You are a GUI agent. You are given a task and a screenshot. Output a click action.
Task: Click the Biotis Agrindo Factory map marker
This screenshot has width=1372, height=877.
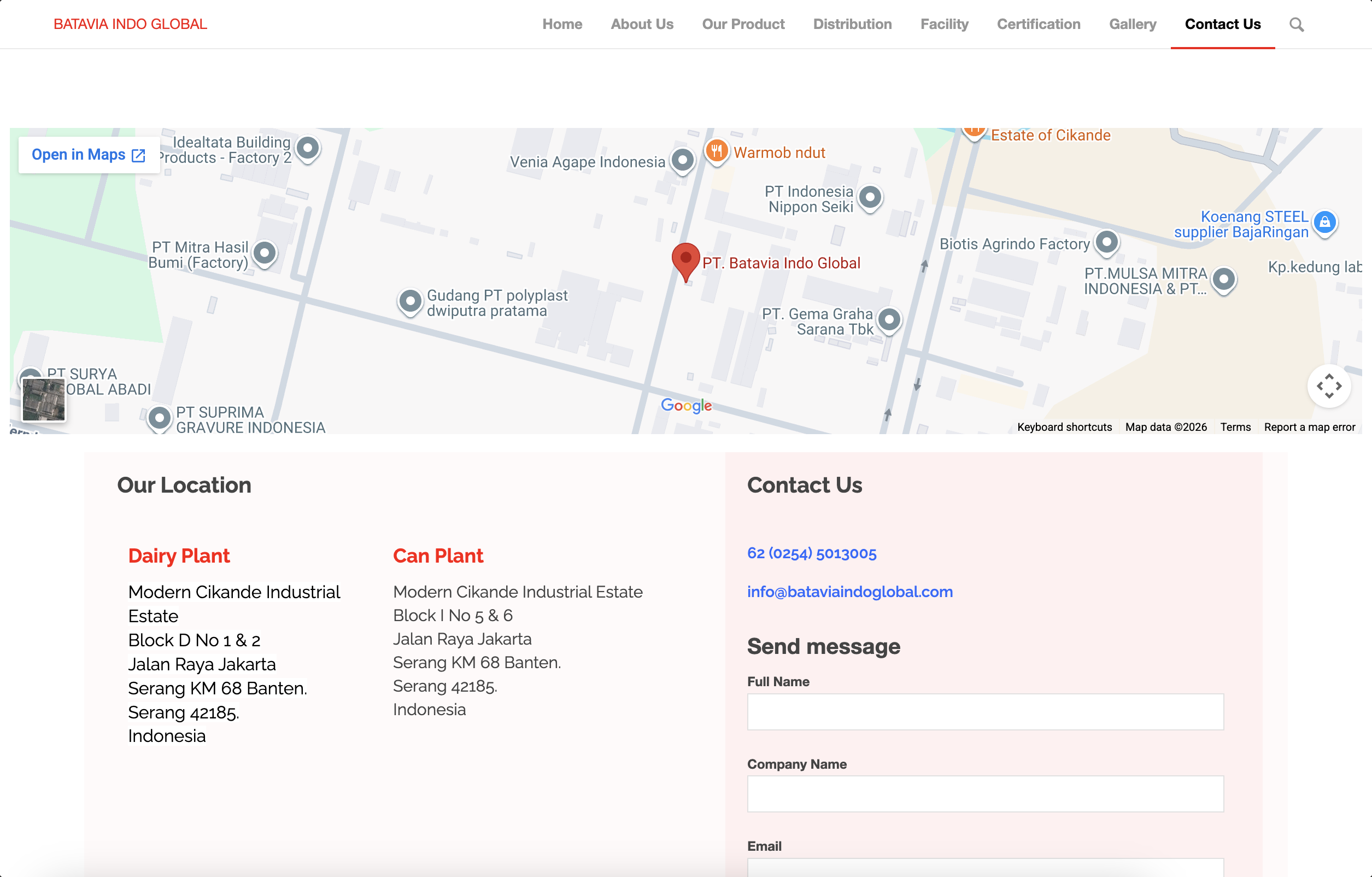point(1106,243)
